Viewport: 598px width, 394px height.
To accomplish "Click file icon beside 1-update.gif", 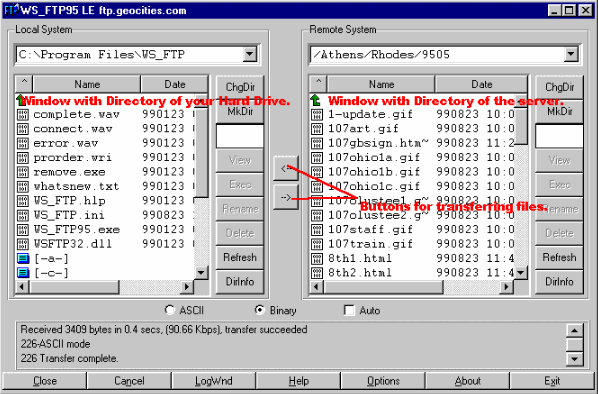I will coord(317,114).
